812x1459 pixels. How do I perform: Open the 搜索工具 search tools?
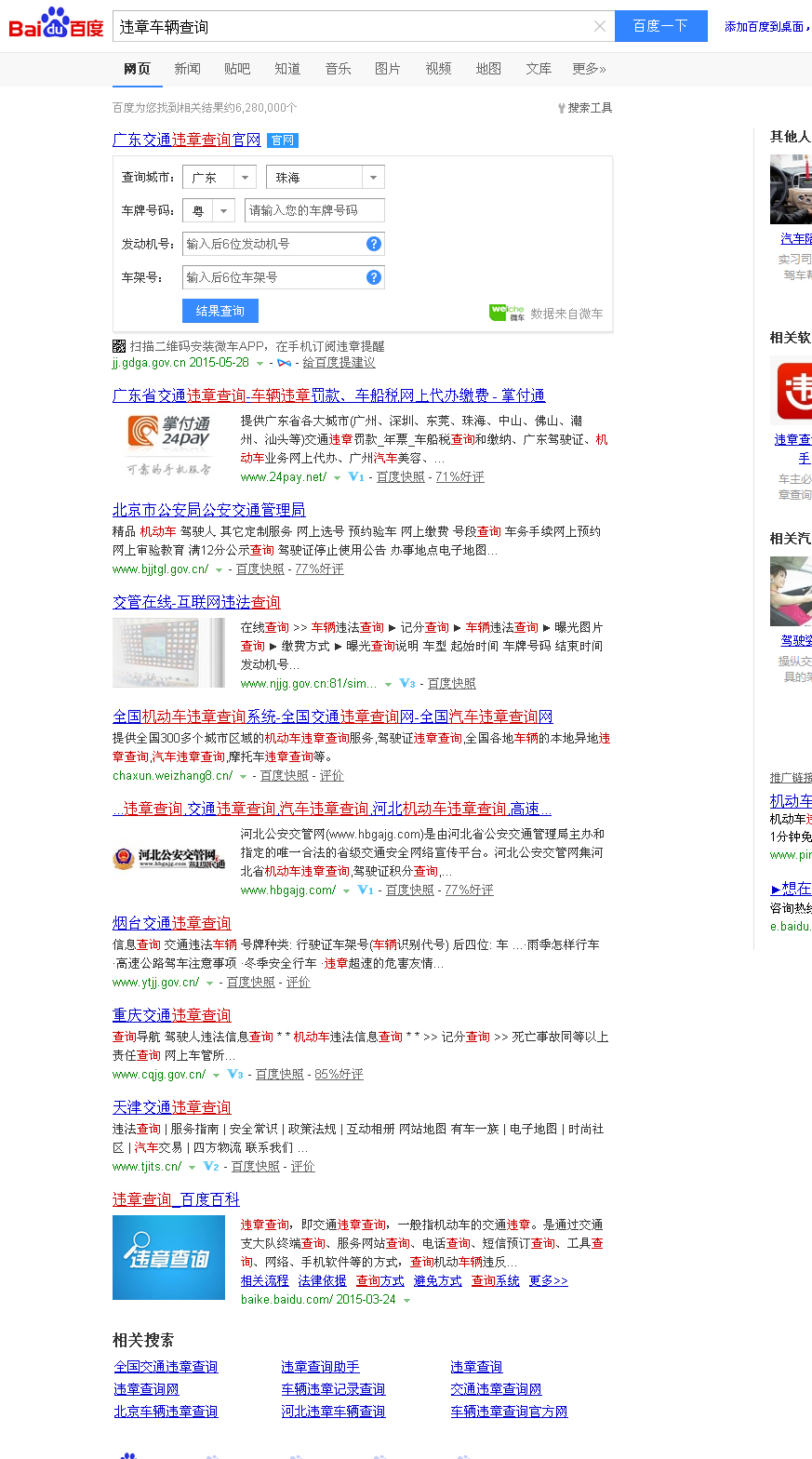(x=585, y=108)
